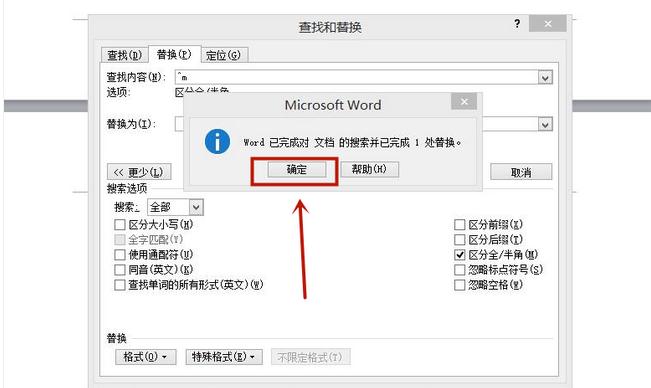The width and height of the screenshot is (651, 388).
Task: Collapse options with the 更少(L) button
Action: tap(139, 172)
